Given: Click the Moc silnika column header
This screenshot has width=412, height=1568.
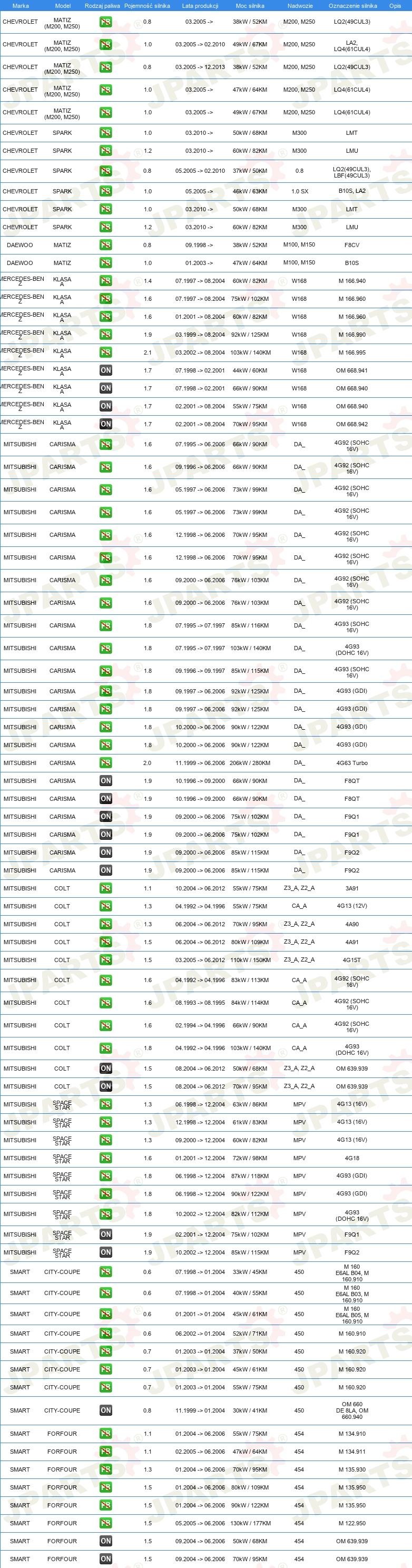Looking at the screenshot, I should 250,5.
